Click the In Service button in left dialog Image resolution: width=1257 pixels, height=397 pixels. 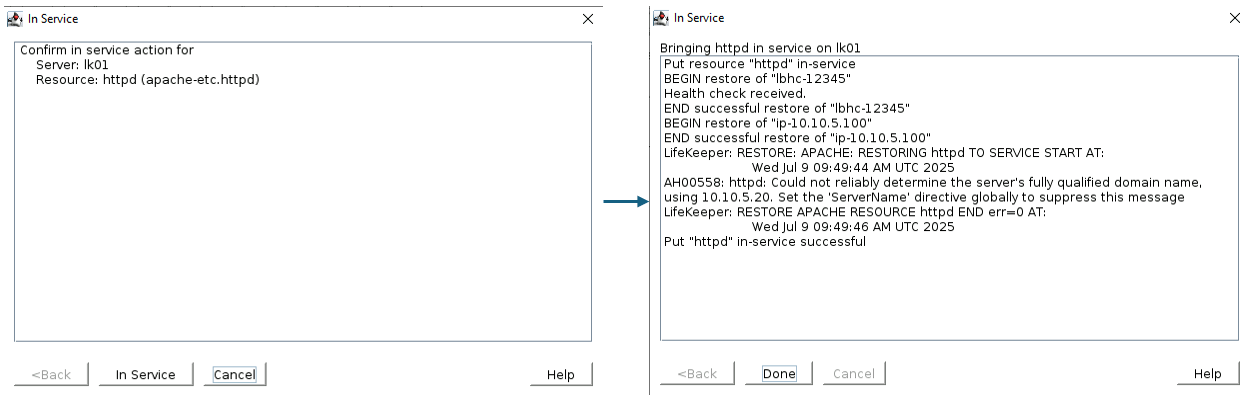(x=145, y=375)
